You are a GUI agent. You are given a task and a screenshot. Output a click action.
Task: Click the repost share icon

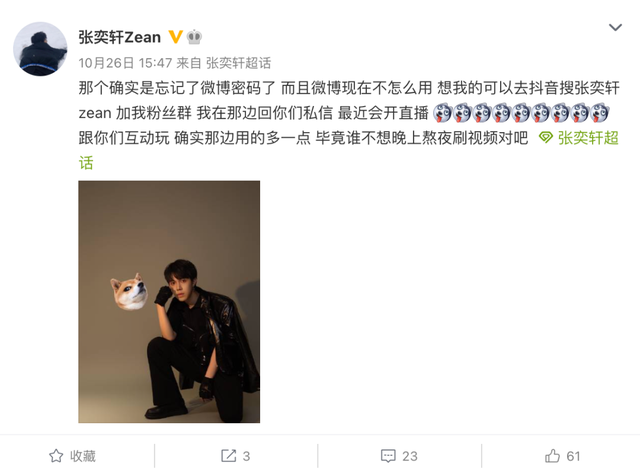[x=229, y=456]
